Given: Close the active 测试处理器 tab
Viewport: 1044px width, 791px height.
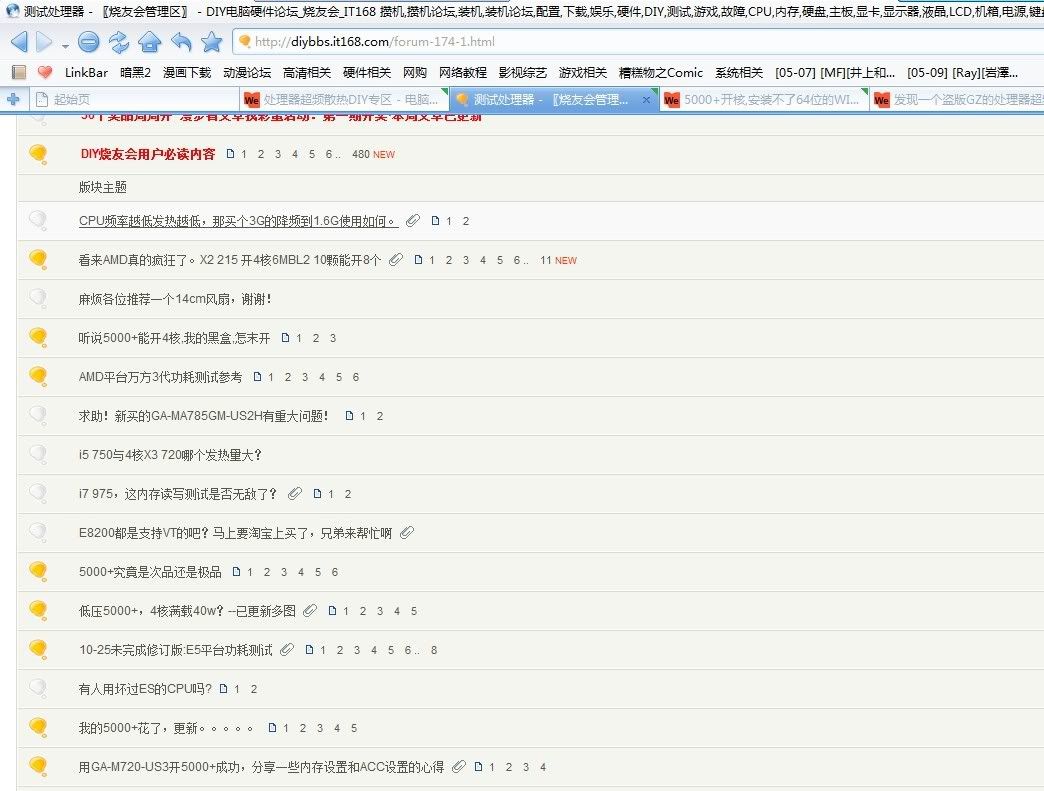Looking at the screenshot, I should 646,99.
